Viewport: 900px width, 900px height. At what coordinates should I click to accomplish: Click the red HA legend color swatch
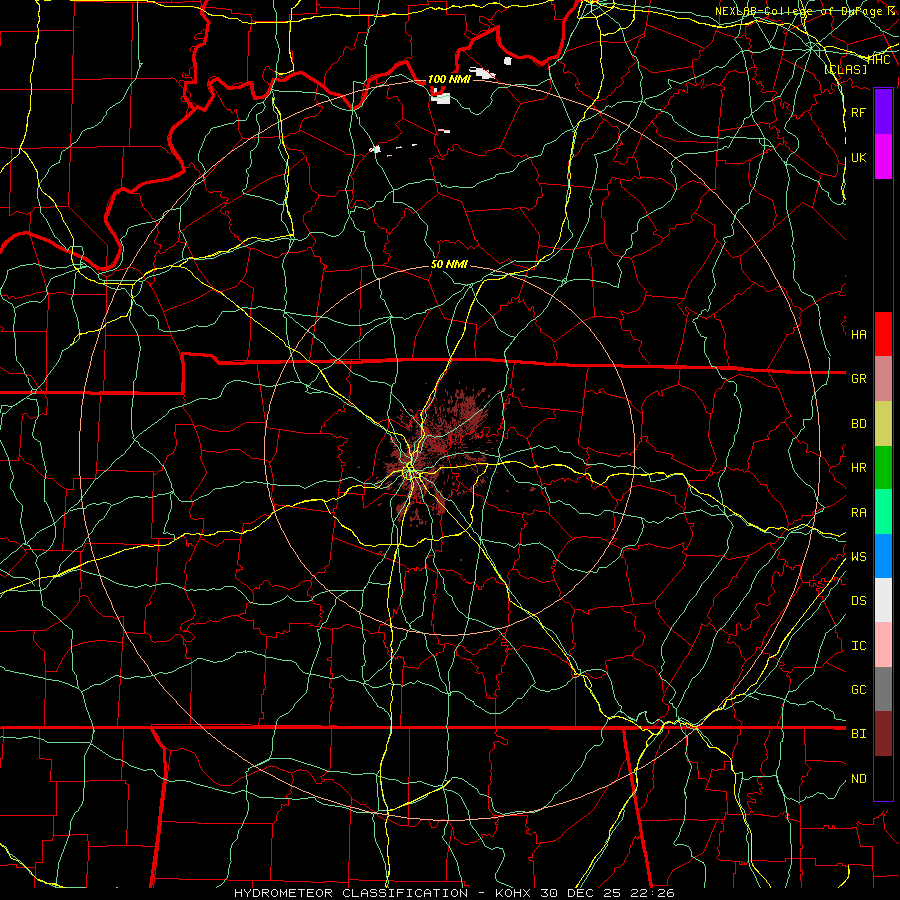[x=883, y=334]
